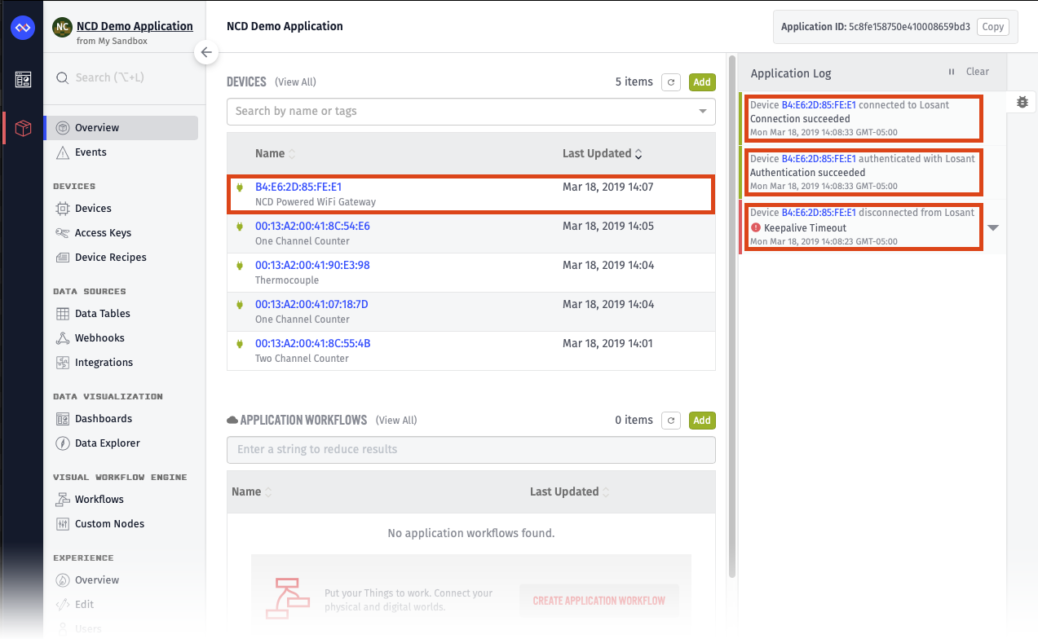Pause the Application Log stream
The image size is (1038, 639).
[x=951, y=72]
